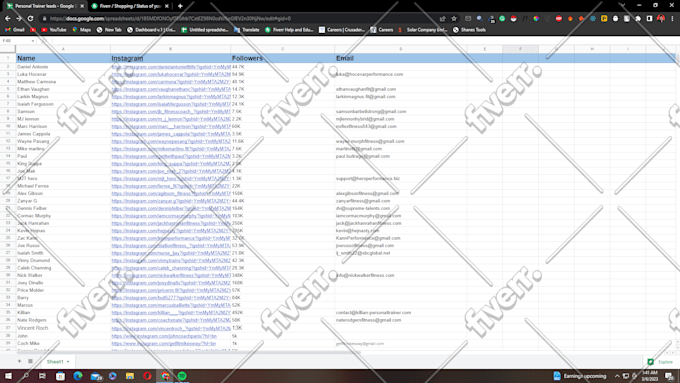The image size is (680, 383).
Task: Open the New Tab bookmark
Action: (x=109, y=30)
